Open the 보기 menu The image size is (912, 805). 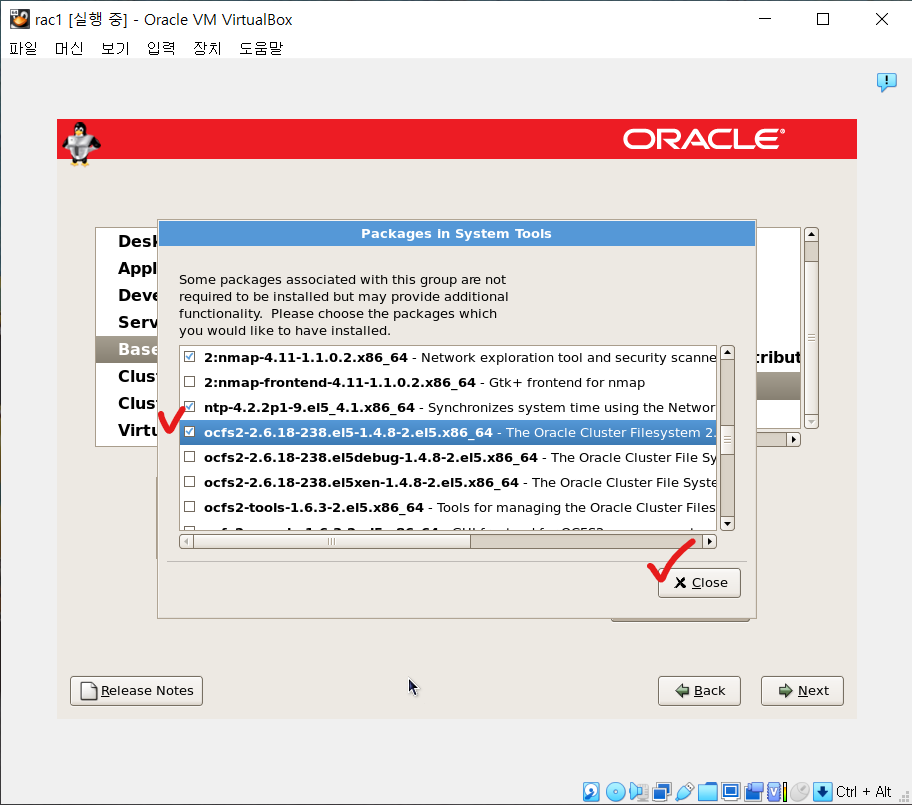pos(115,48)
